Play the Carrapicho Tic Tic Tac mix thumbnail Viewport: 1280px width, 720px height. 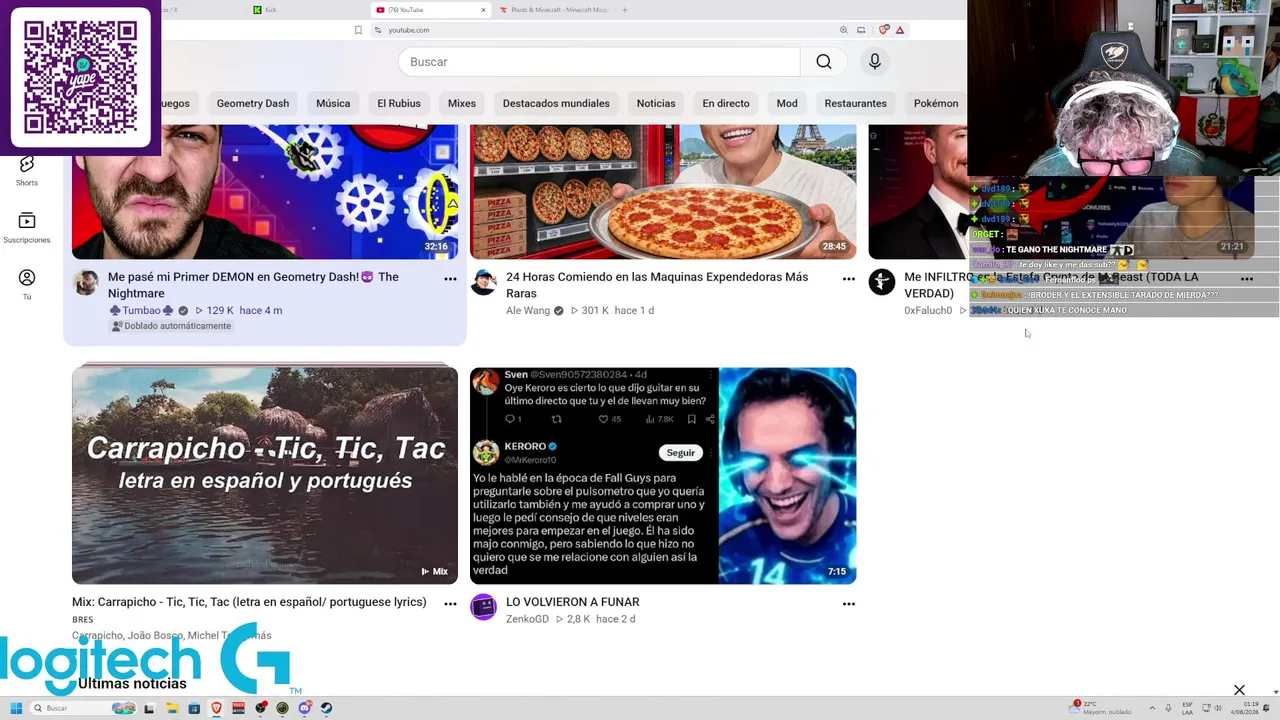point(265,476)
